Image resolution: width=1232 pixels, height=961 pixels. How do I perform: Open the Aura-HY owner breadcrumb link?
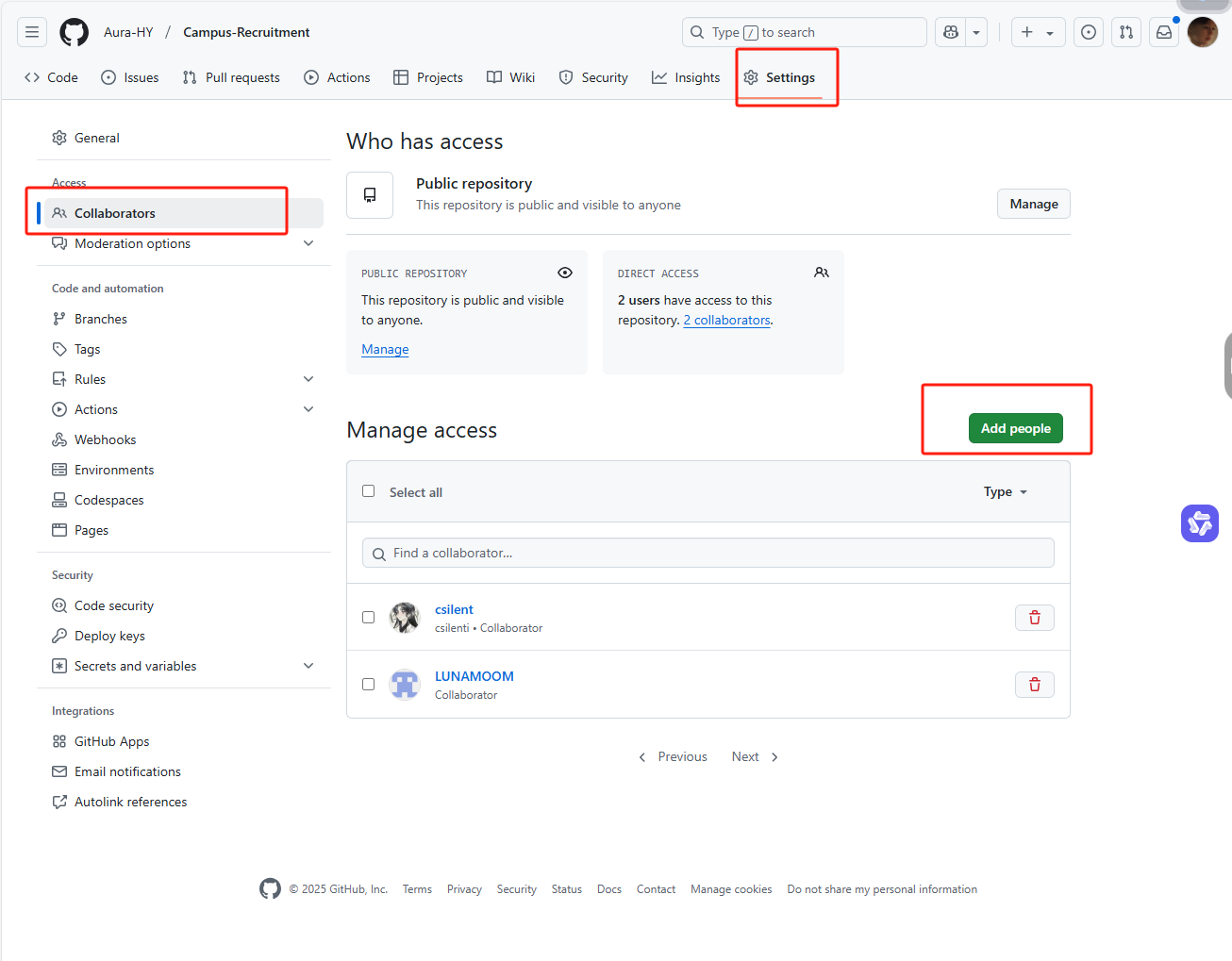pyautogui.click(x=128, y=32)
